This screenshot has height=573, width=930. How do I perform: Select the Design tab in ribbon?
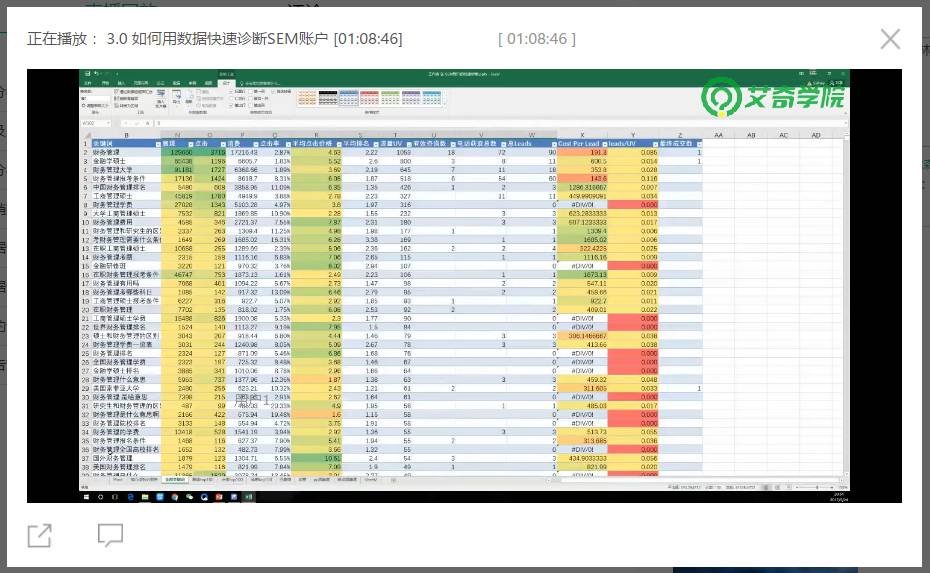click(x=226, y=83)
